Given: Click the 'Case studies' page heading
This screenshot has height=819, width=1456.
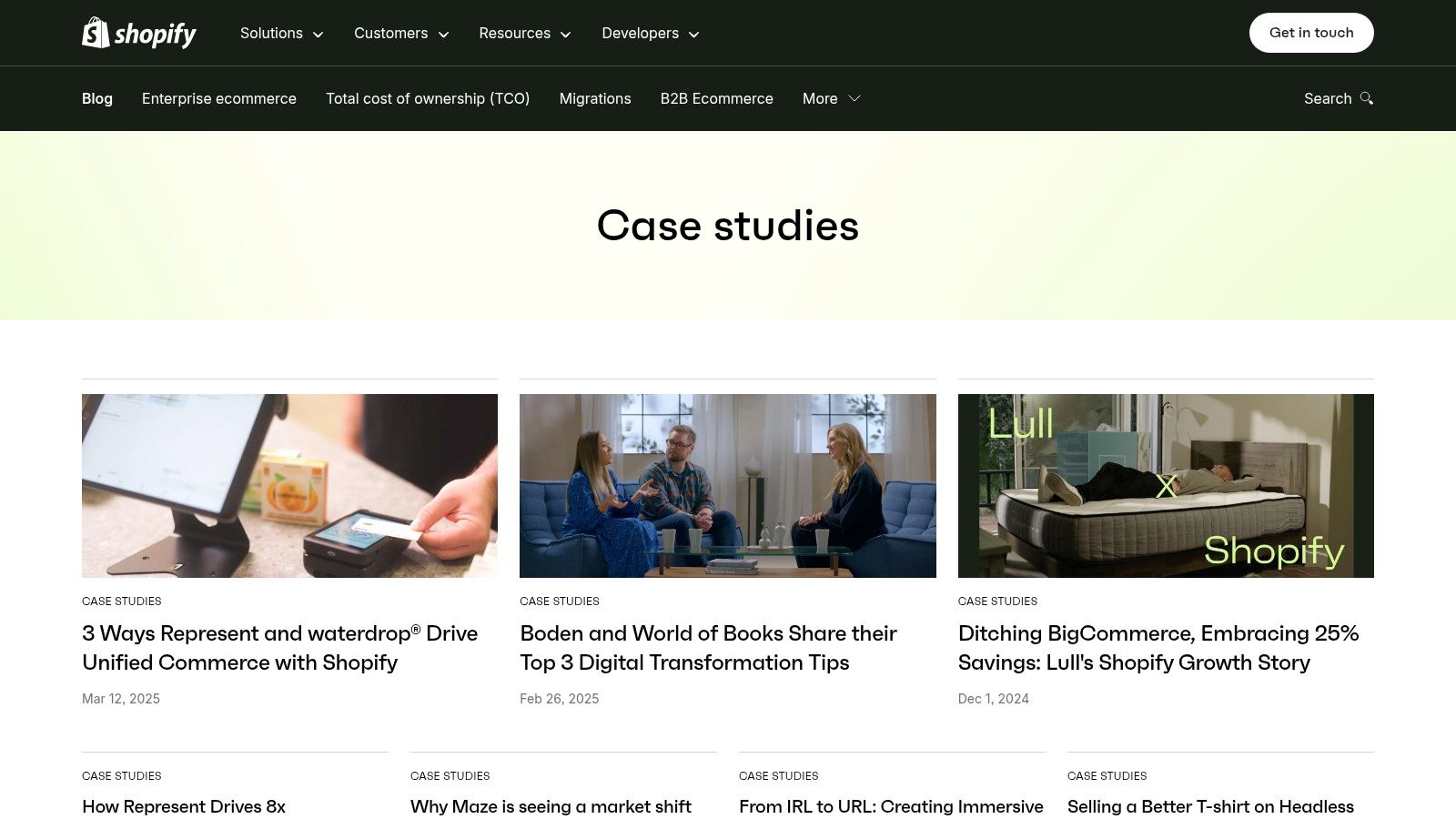Looking at the screenshot, I should pos(728,226).
